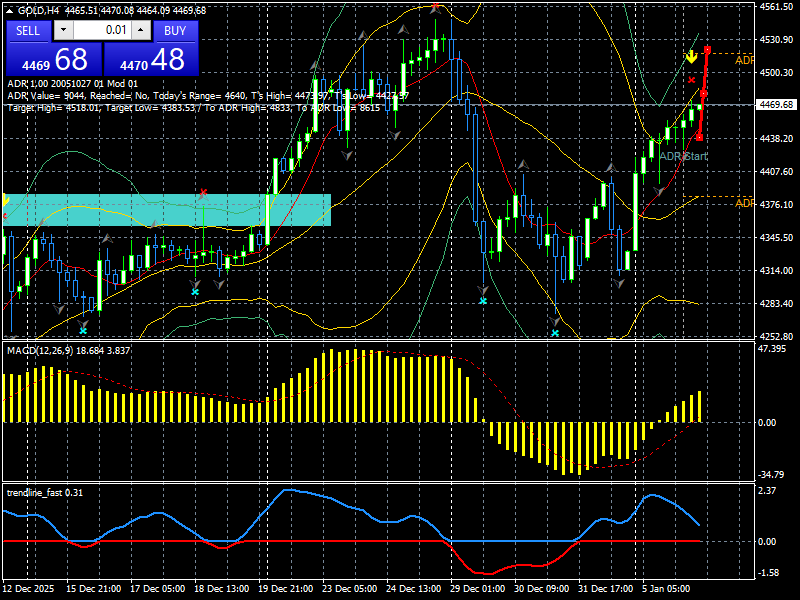Select the top handle of the red trendline
The width and height of the screenshot is (800, 600).
[x=708, y=50]
